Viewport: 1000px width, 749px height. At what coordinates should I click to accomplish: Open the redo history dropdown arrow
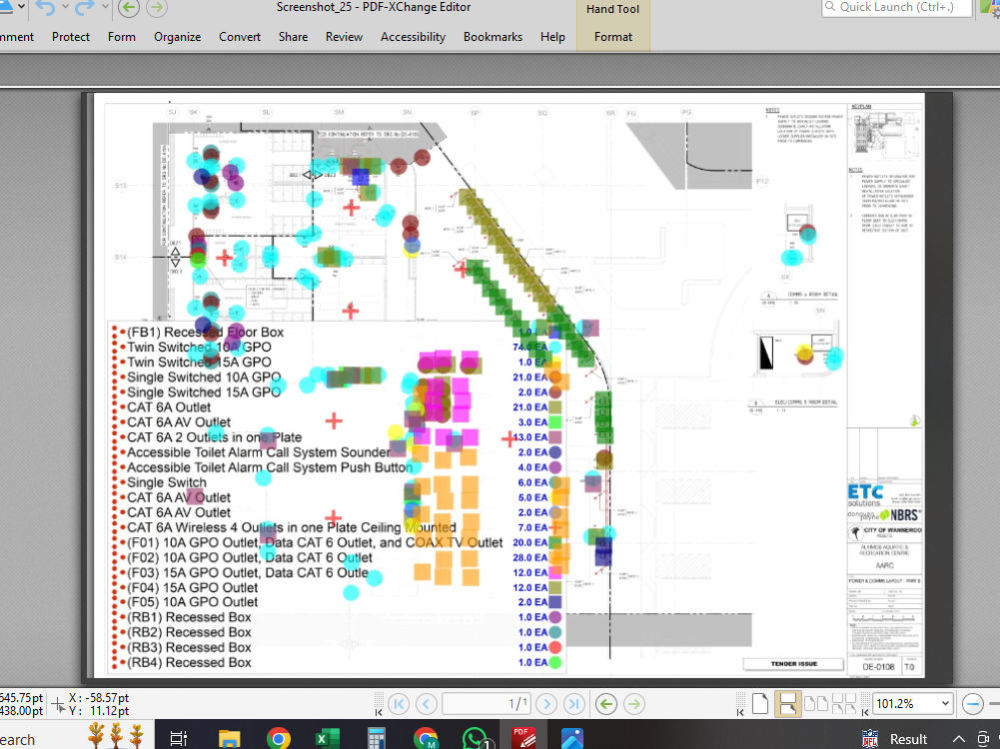(105, 8)
